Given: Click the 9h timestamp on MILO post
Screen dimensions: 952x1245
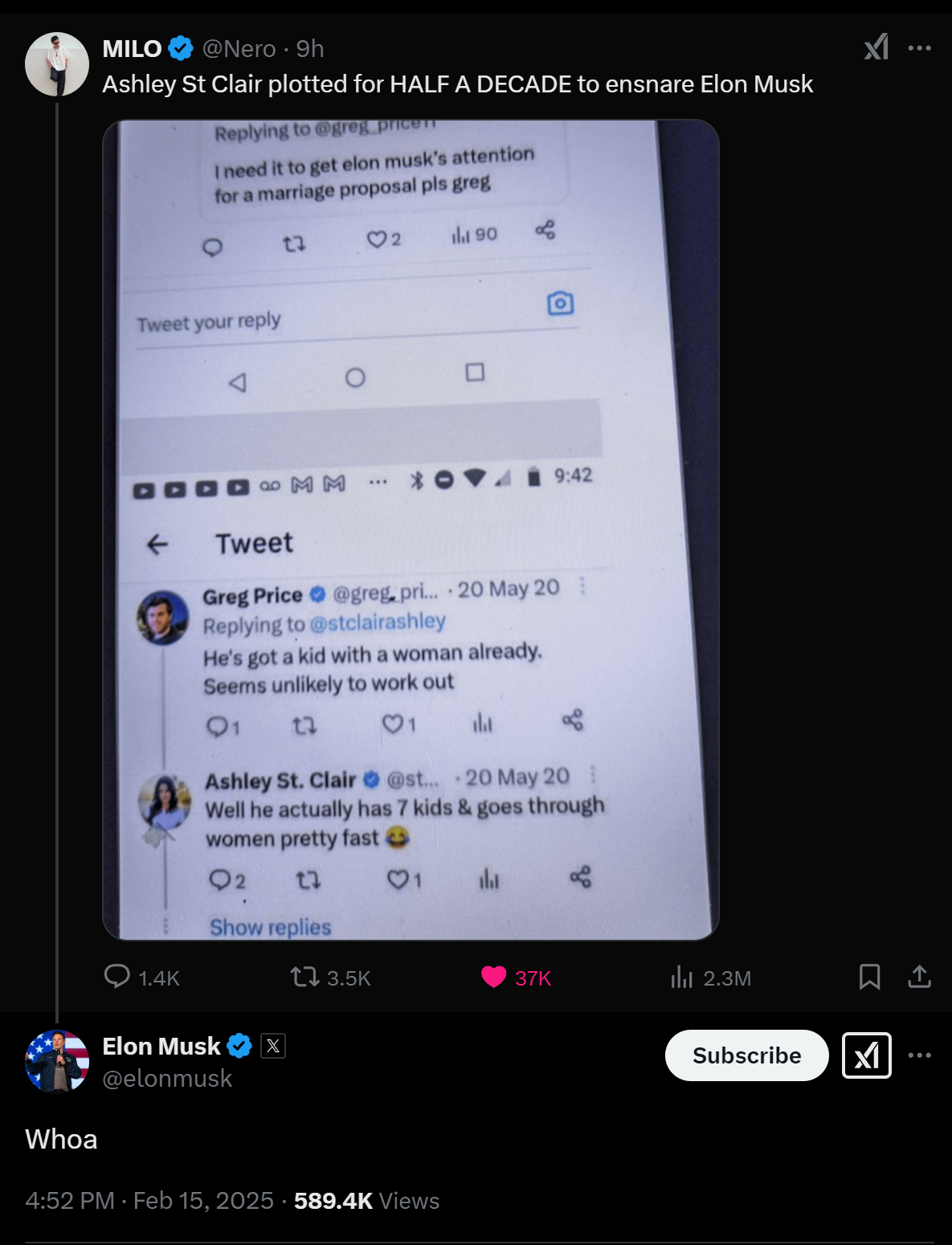Looking at the screenshot, I should pyautogui.click(x=310, y=49).
